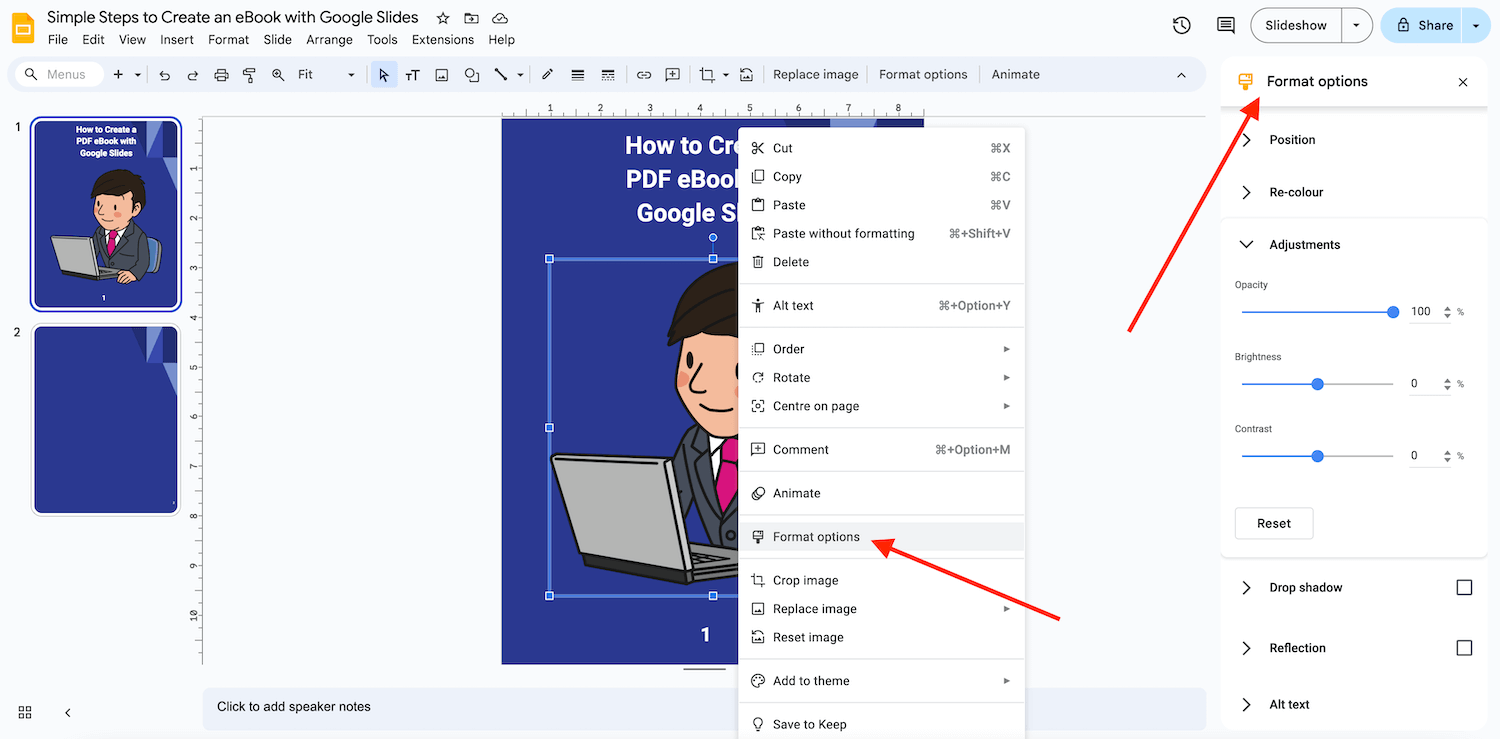Select the Paint format tool
The image size is (1500, 739).
pyautogui.click(x=249, y=75)
